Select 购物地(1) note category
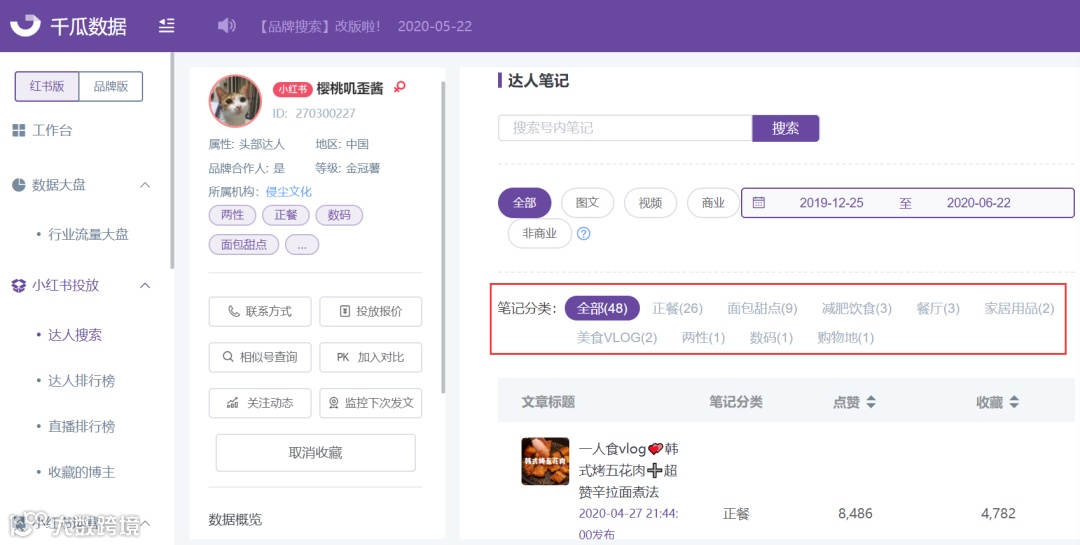Screen dimensions: 1080x545 [x=846, y=338]
